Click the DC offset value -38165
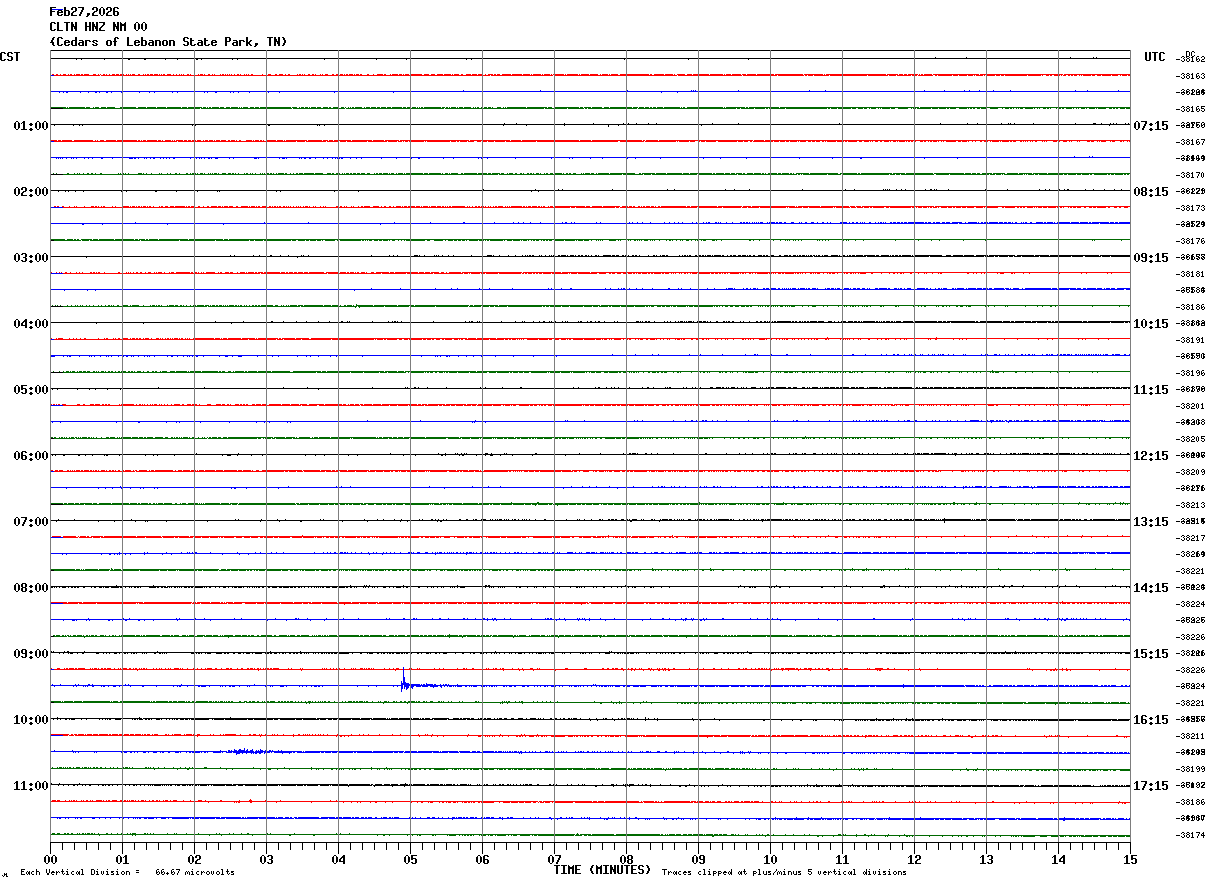1210x886 pixels. click(1191, 109)
